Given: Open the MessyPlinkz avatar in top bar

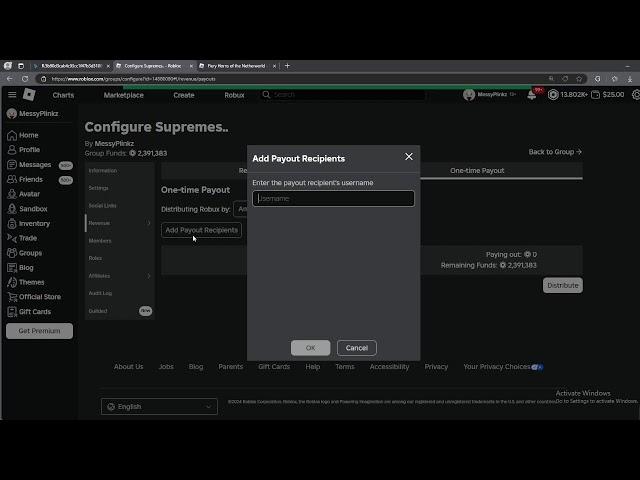Looking at the screenshot, I should (469, 95).
